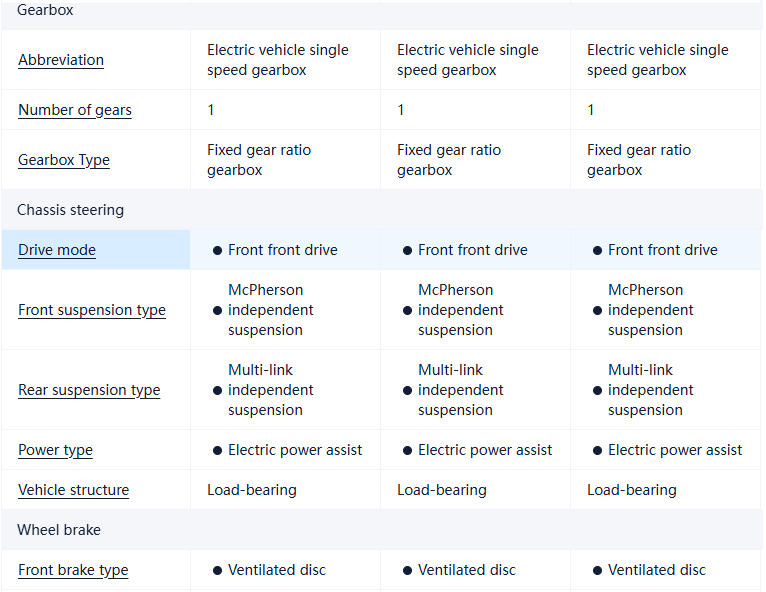Select the Gearbox Type link
The width and height of the screenshot is (766, 592).
(64, 160)
